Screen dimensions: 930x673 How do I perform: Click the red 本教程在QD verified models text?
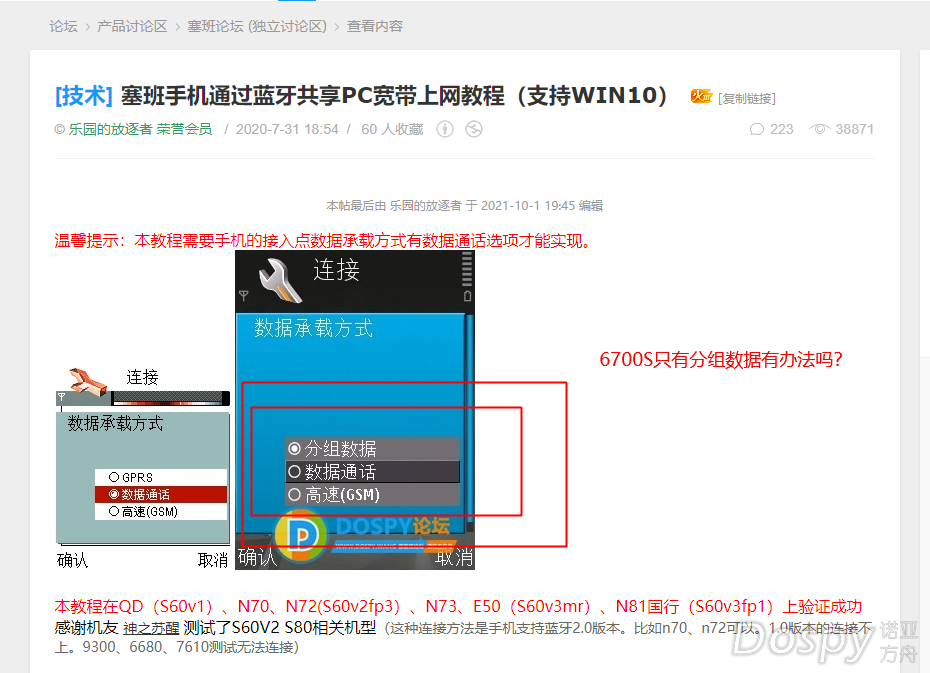pyautogui.click(x=458, y=607)
